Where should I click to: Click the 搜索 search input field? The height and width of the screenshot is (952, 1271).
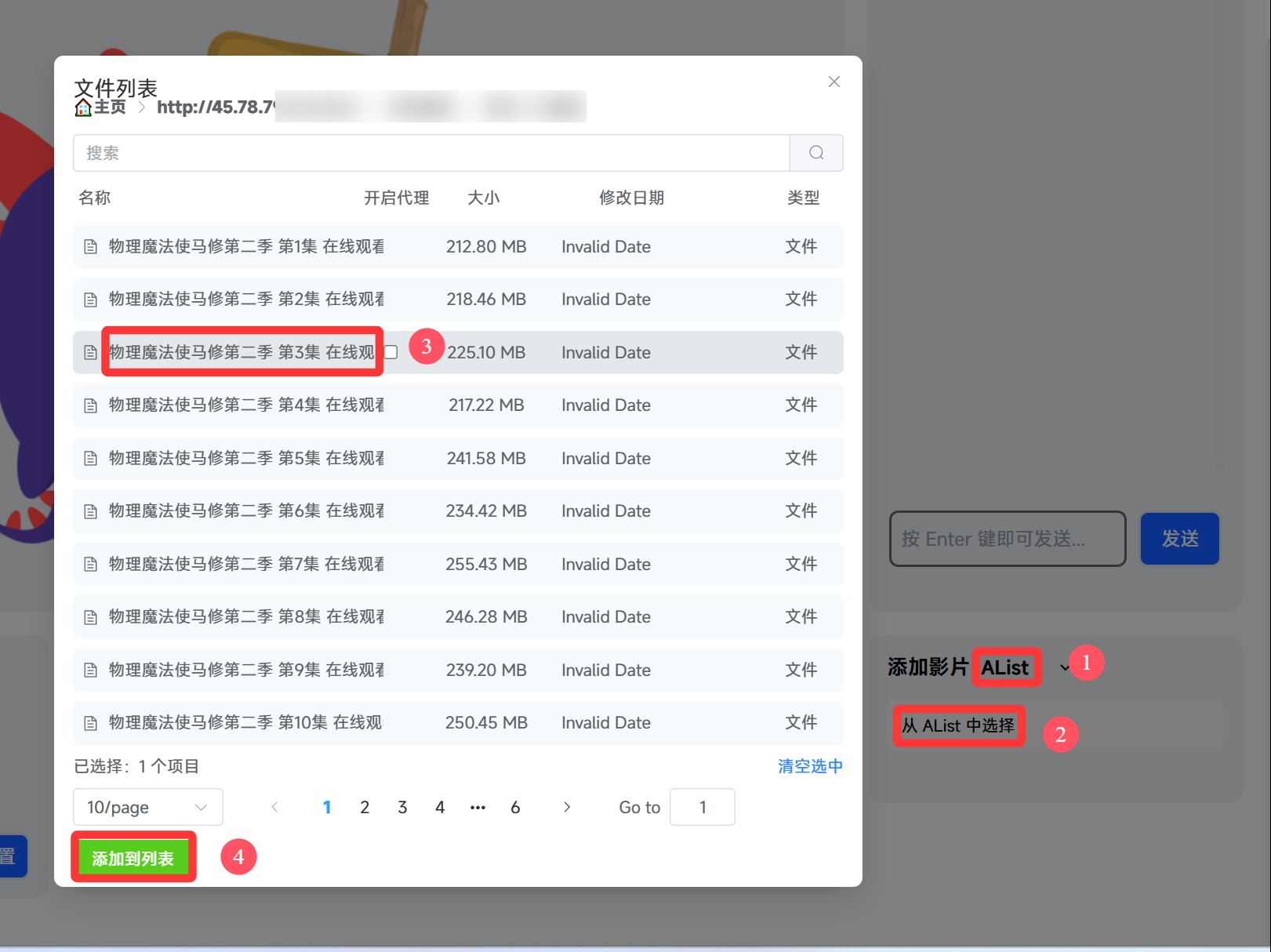pyautogui.click(x=431, y=153)
